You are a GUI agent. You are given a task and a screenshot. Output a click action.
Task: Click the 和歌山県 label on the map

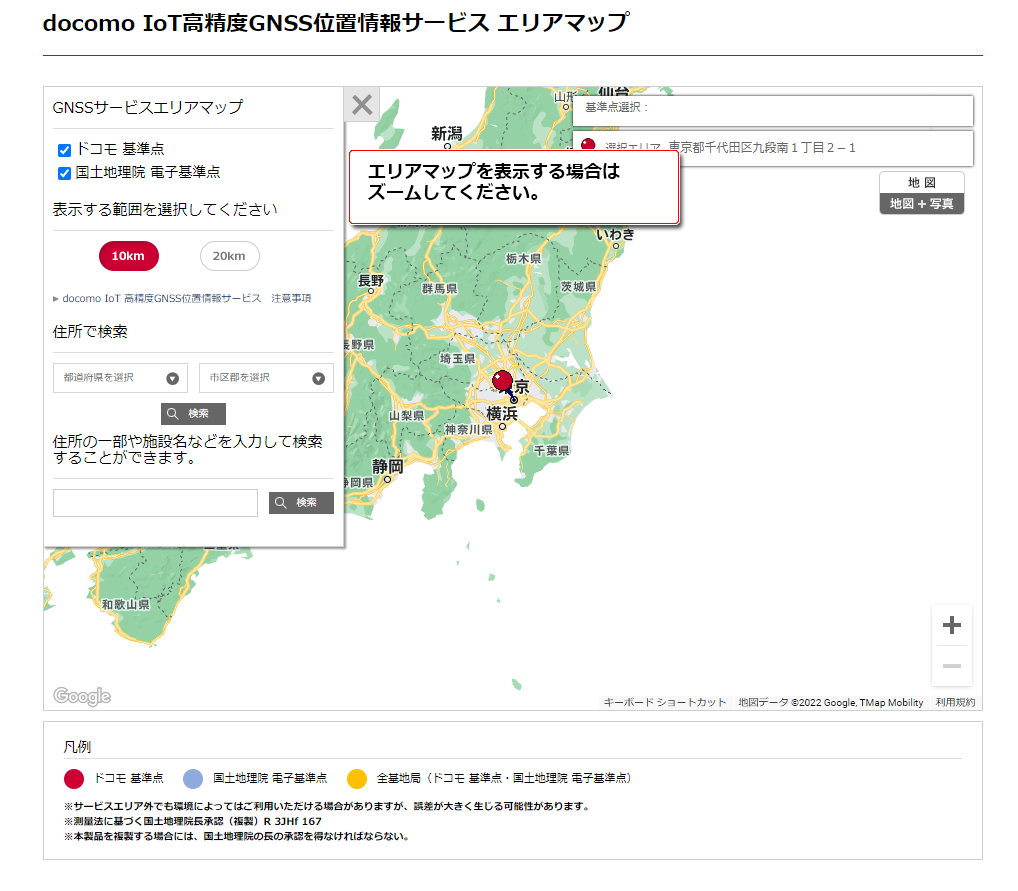click(126, 605)
